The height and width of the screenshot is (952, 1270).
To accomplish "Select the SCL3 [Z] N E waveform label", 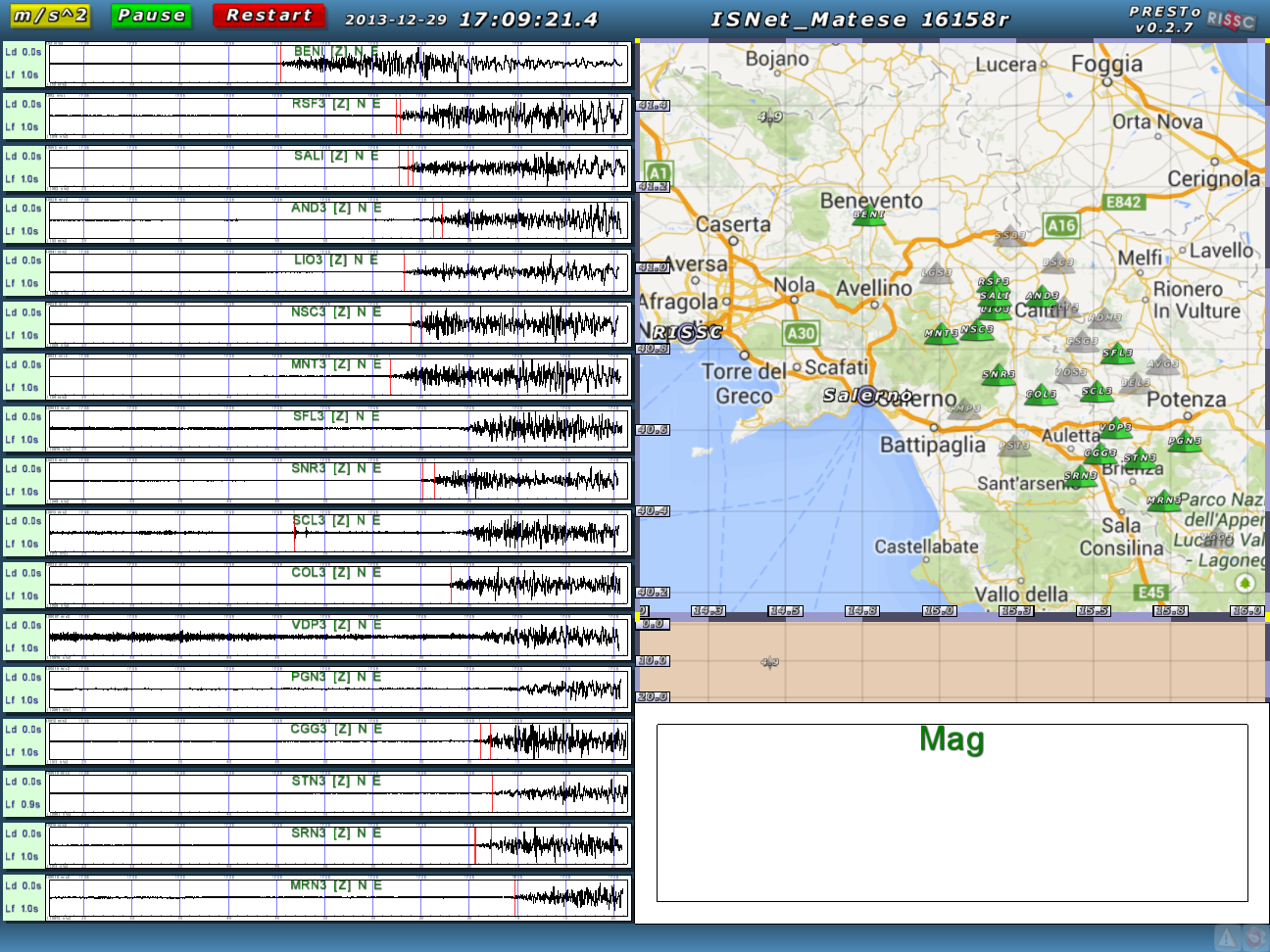I will [337, 520].
